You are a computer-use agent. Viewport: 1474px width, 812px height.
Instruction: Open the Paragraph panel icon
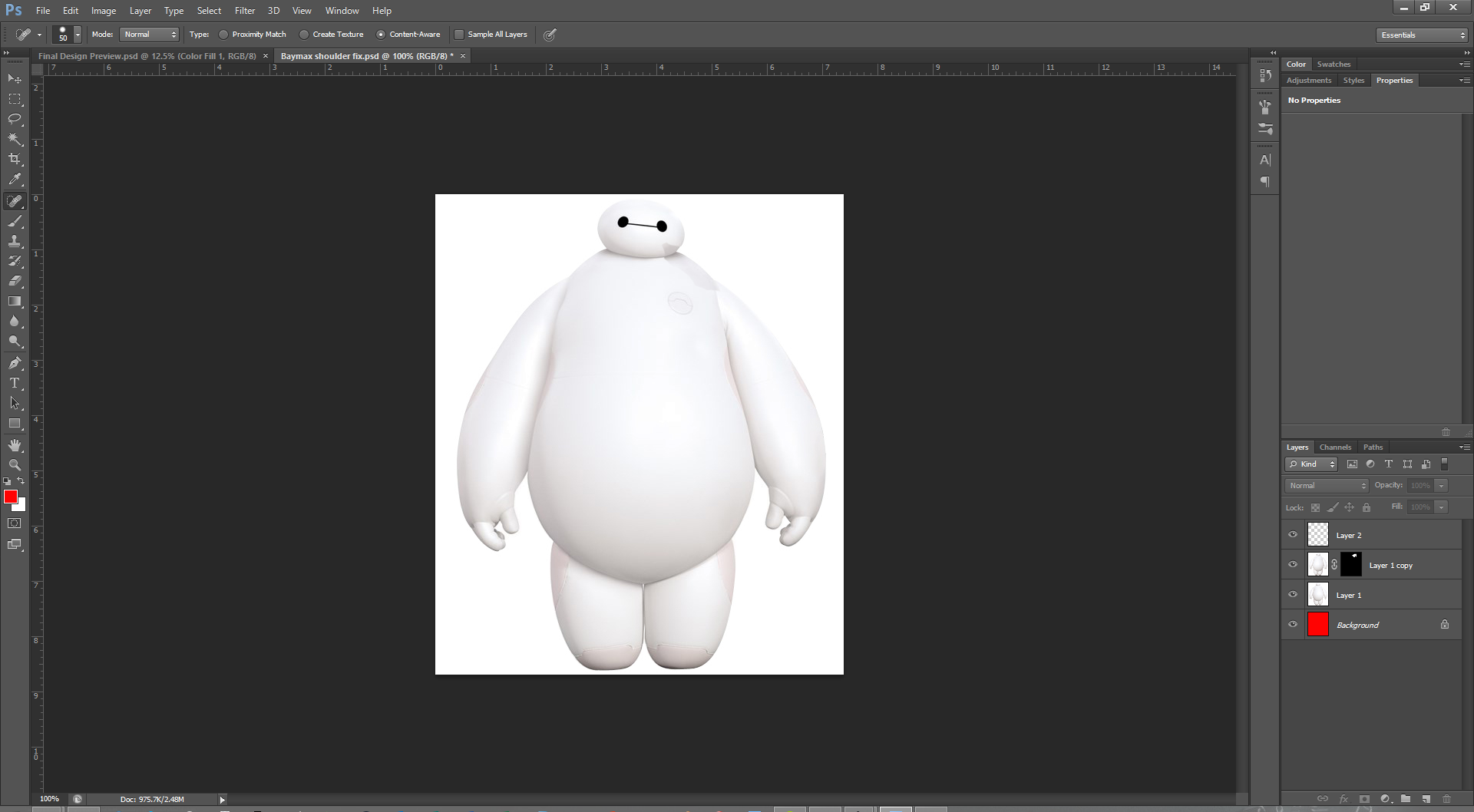coord(1265,182)
